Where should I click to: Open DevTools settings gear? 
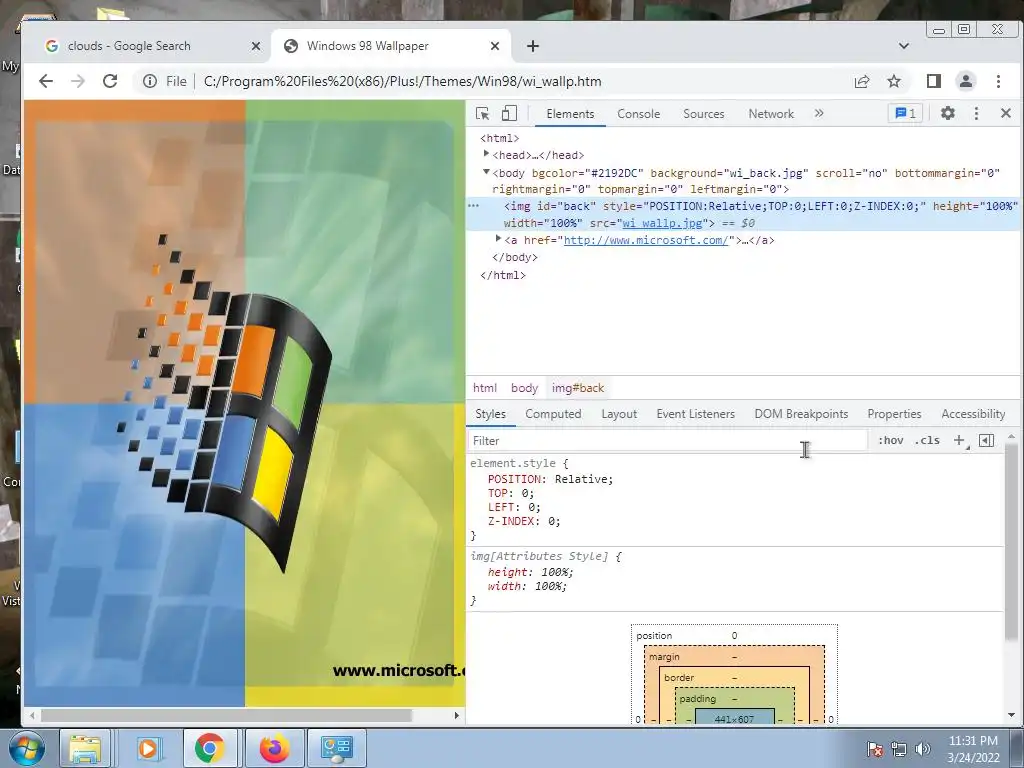point(948,113)
